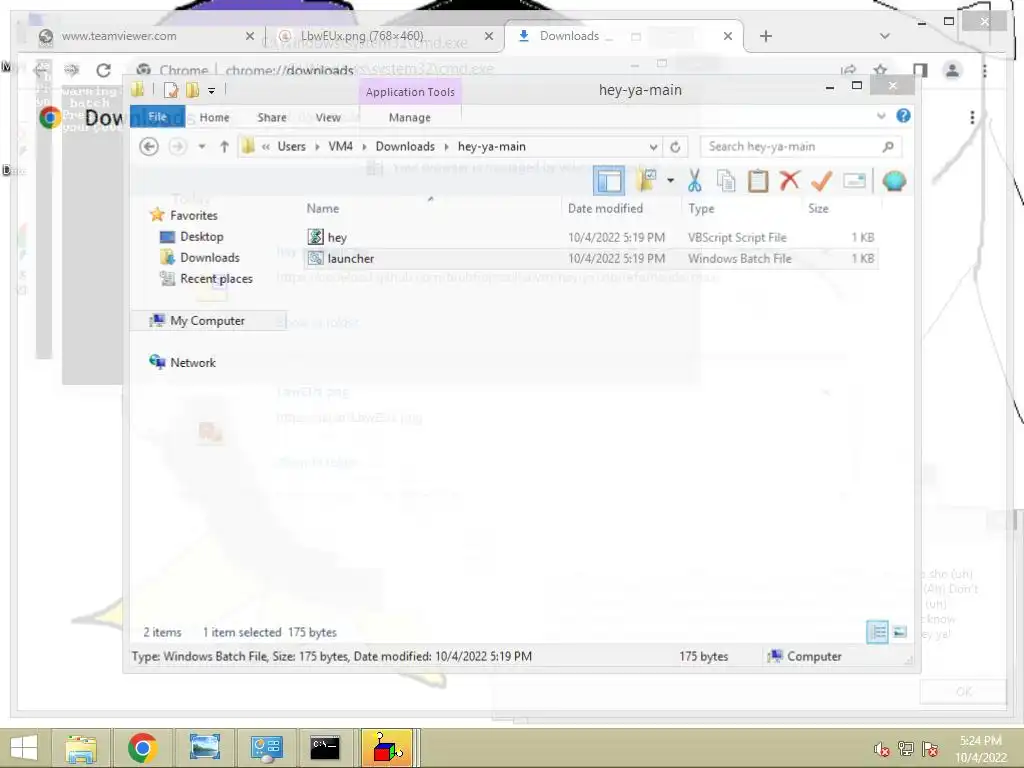The height and width of the screenshot is (768, 1024).
Task: Click muted volume tray icon
Action: (x=881, y=749)
